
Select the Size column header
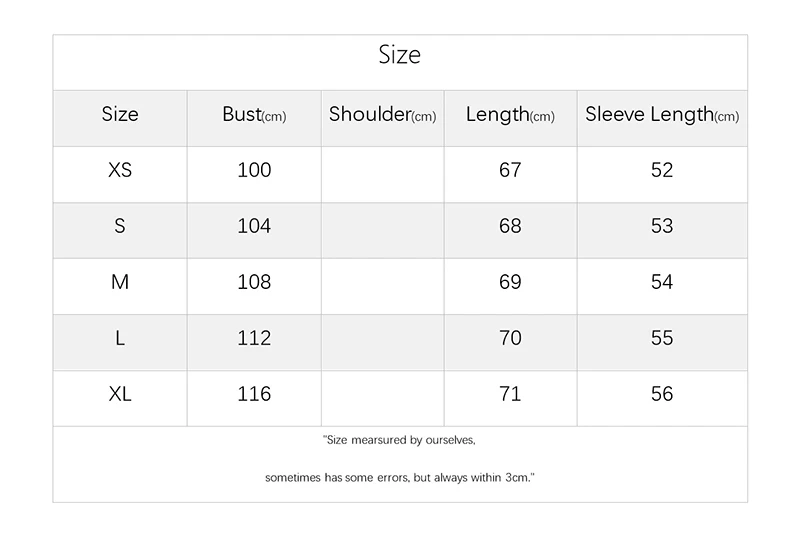(120, 114)
